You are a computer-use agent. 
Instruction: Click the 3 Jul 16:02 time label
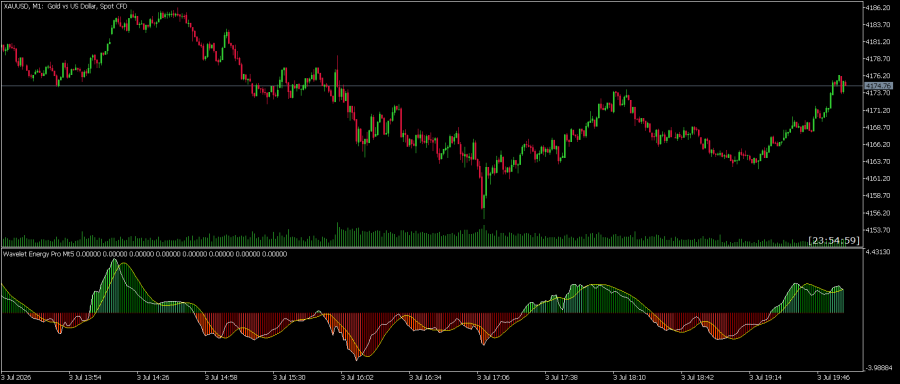coord(358,378)
